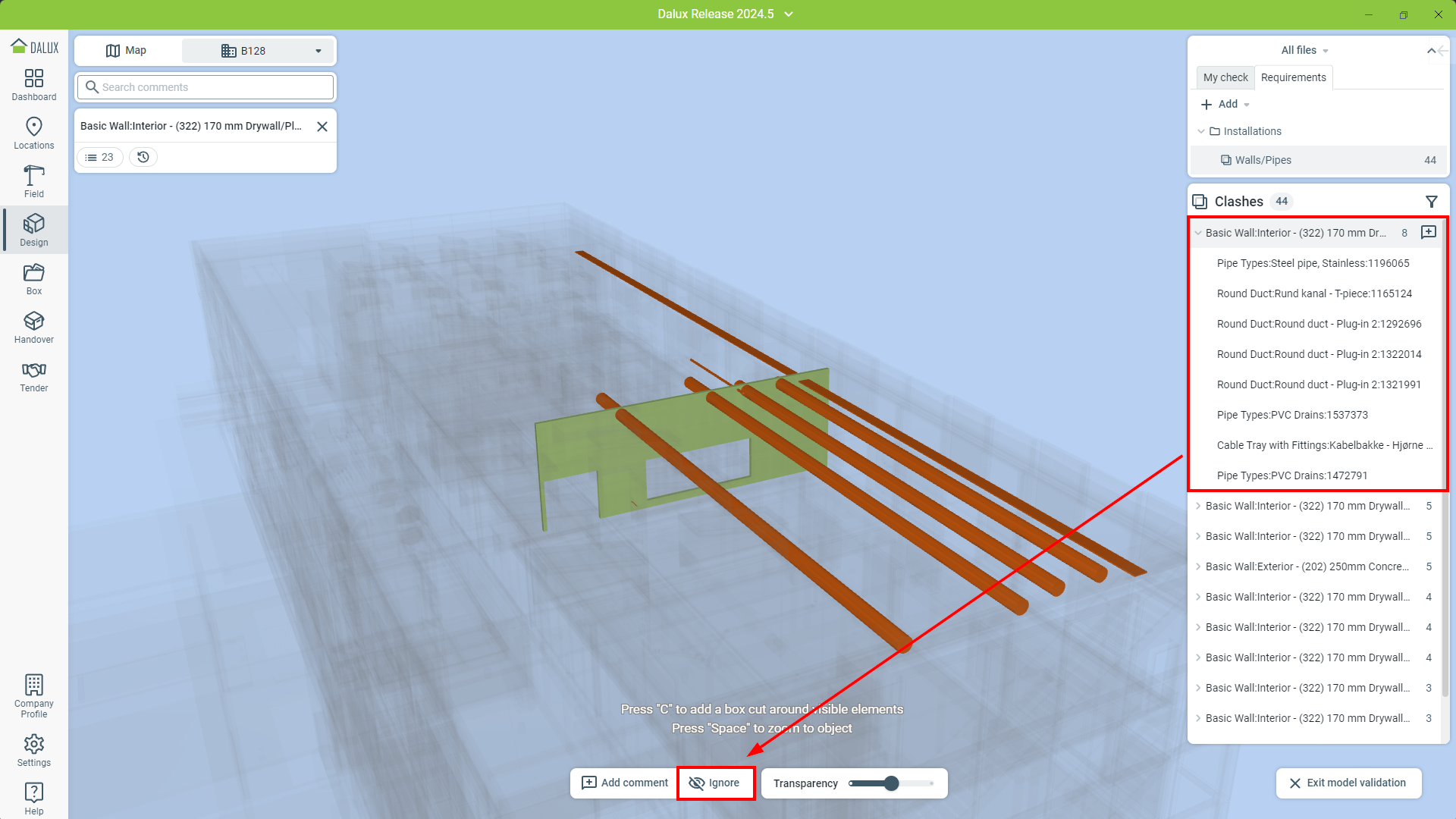This screenshot has width=1456, height=819.
Task: Open the All files dropdown
Action: coord(1304,50)
